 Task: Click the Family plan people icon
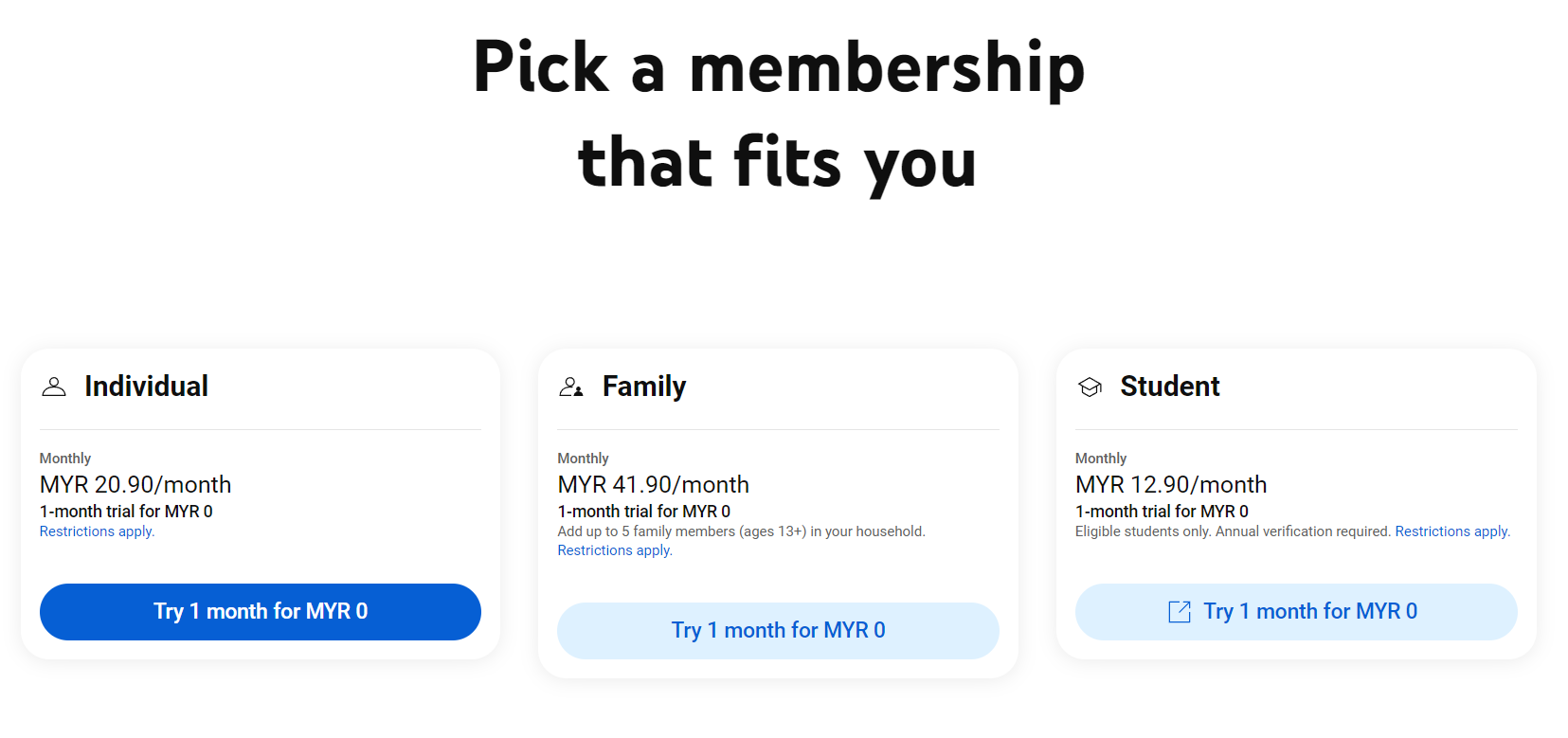(x=571, y=387)
